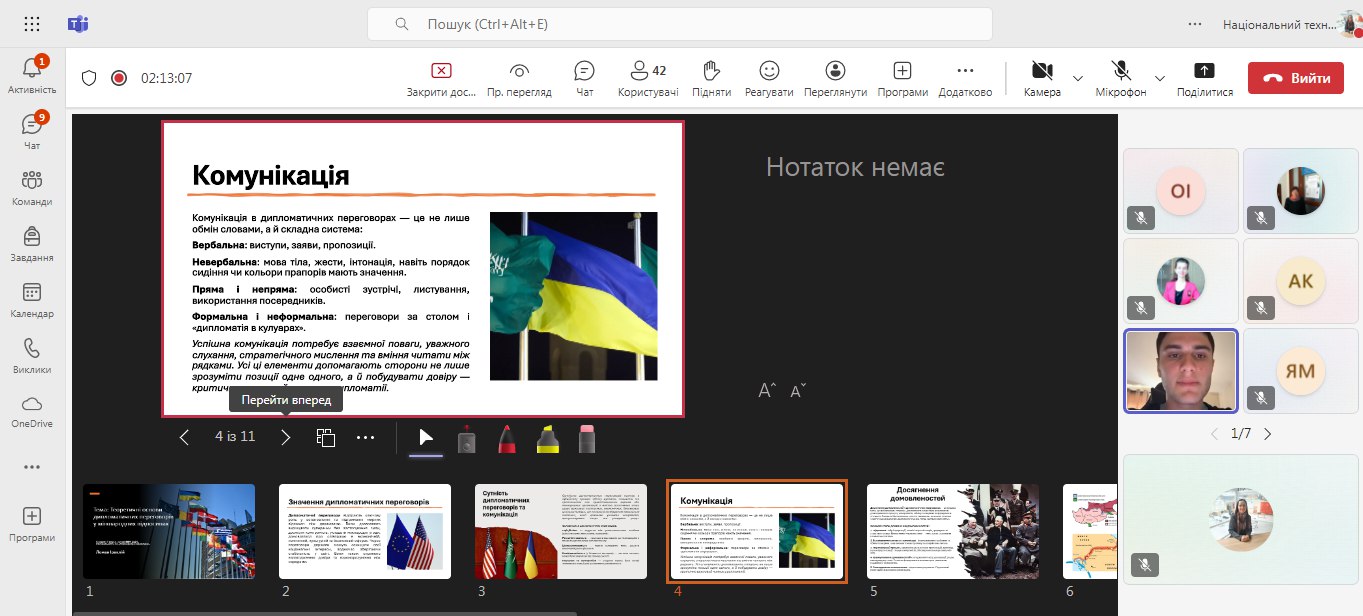
Task: Open Користувачі participants list
Action: click(647, 77)
